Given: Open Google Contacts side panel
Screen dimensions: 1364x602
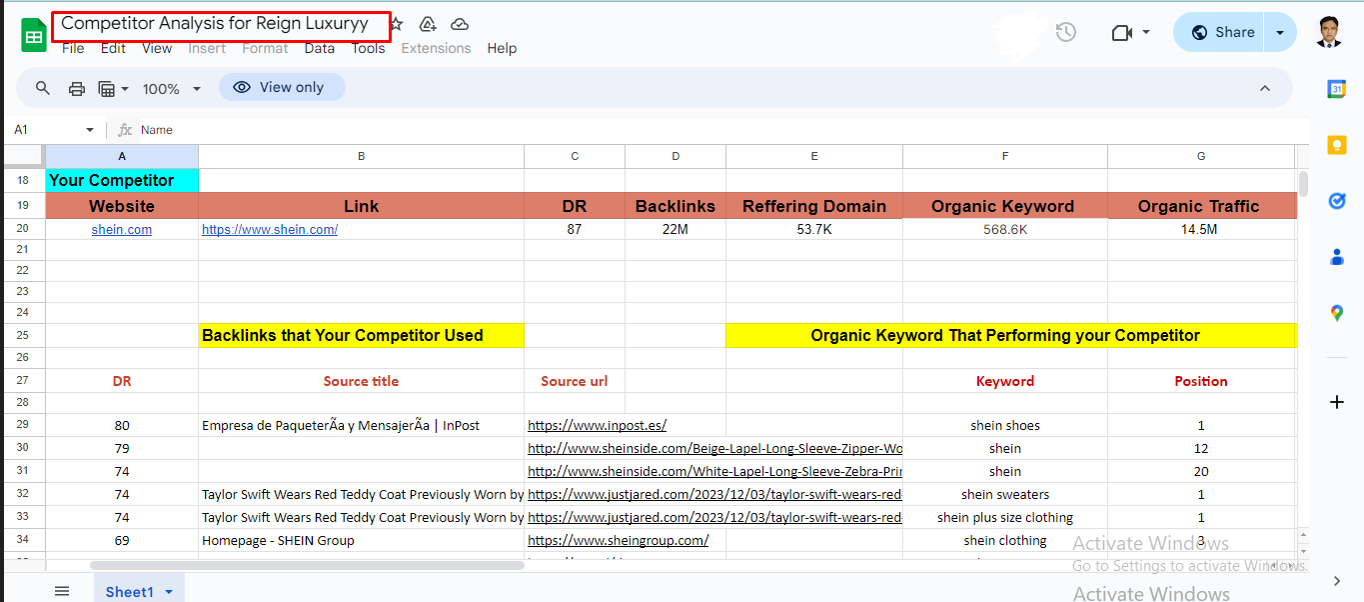Looking at the screenshot, I should (1337, 257).
